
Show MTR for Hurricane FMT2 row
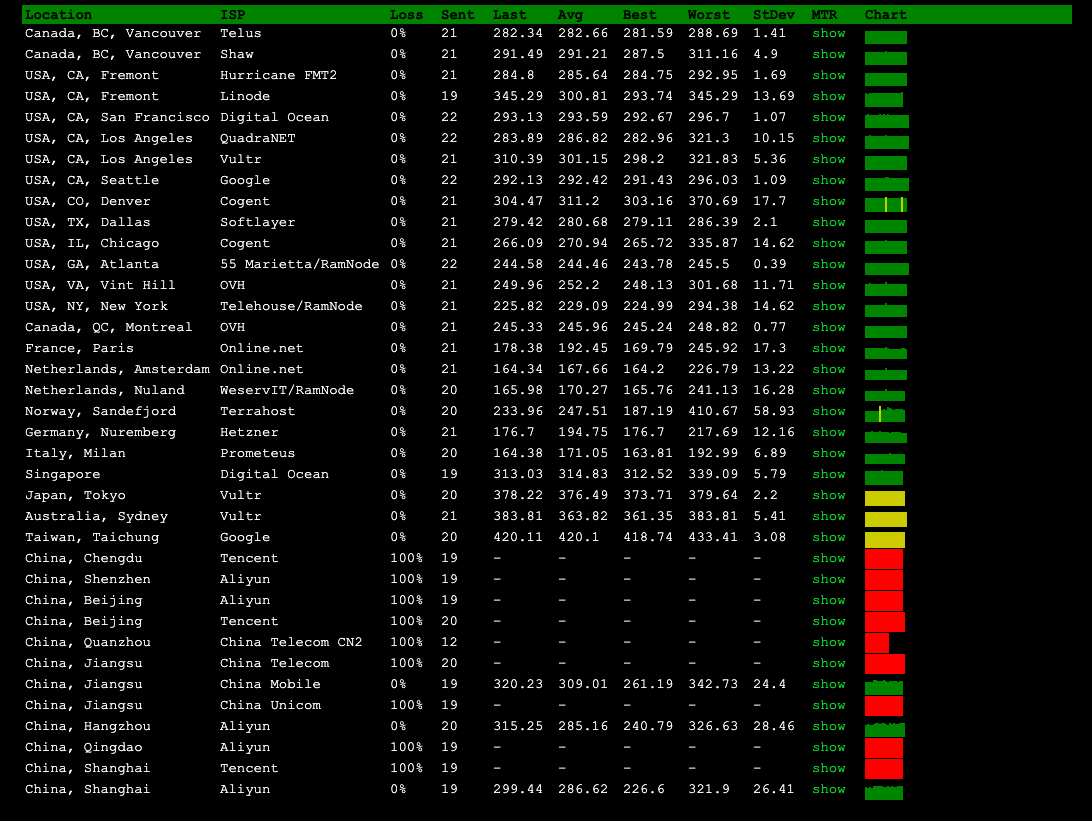pos(829,75)
